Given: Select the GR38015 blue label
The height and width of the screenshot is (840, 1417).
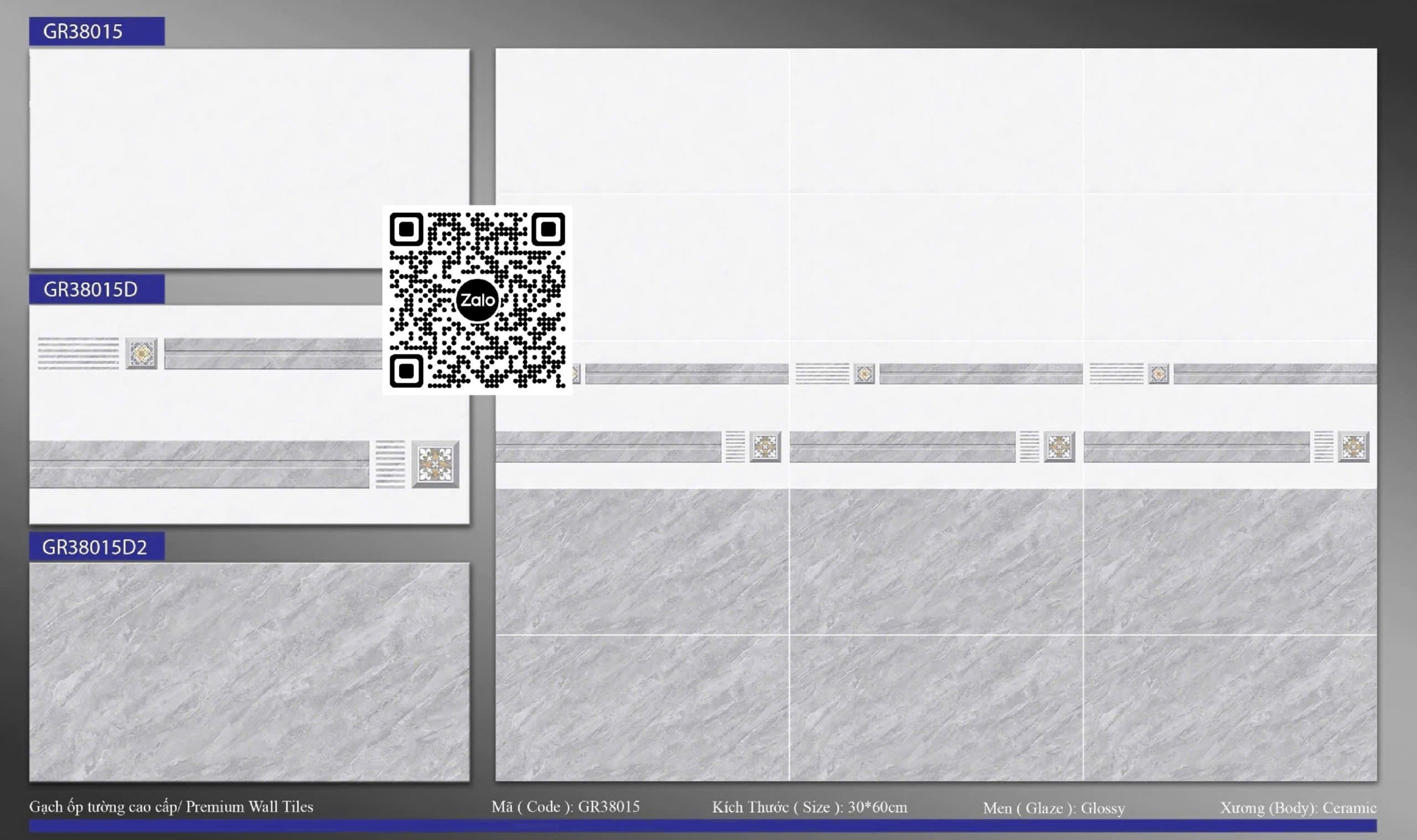Looking at the screenshot, I should click(97, 31).
